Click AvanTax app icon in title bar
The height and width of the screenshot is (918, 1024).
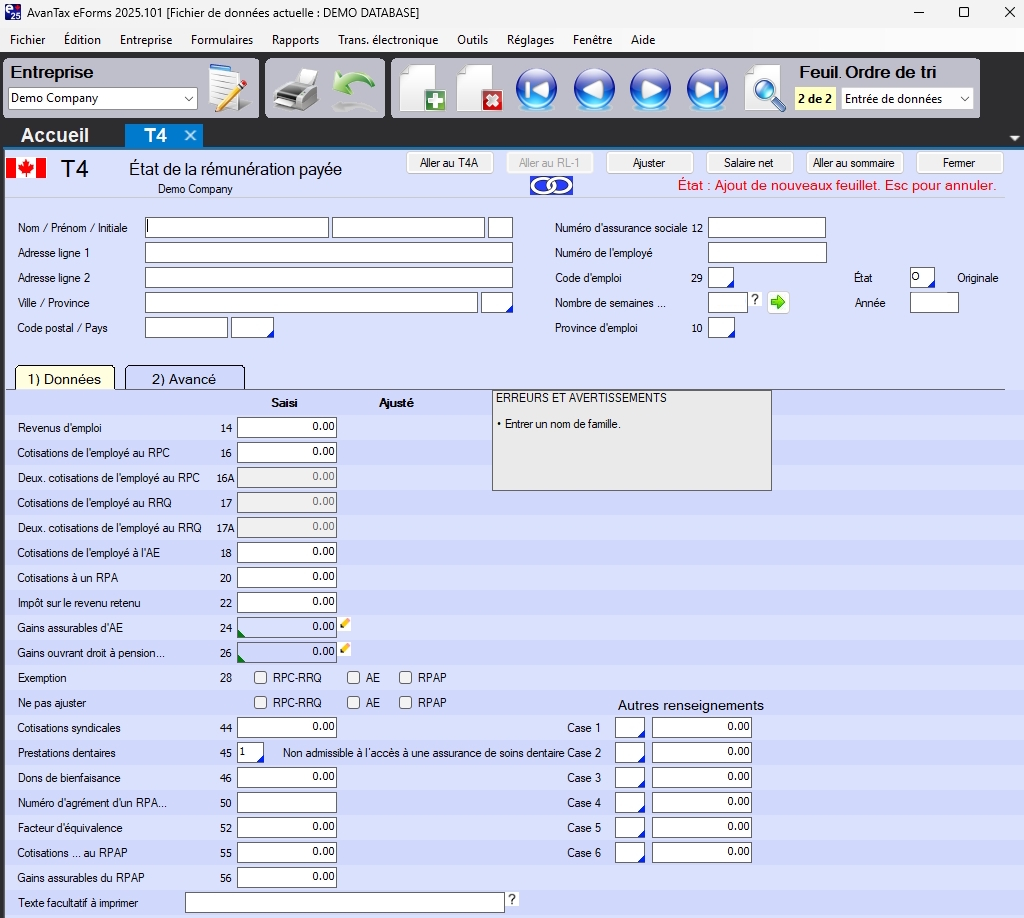(12, 12)
